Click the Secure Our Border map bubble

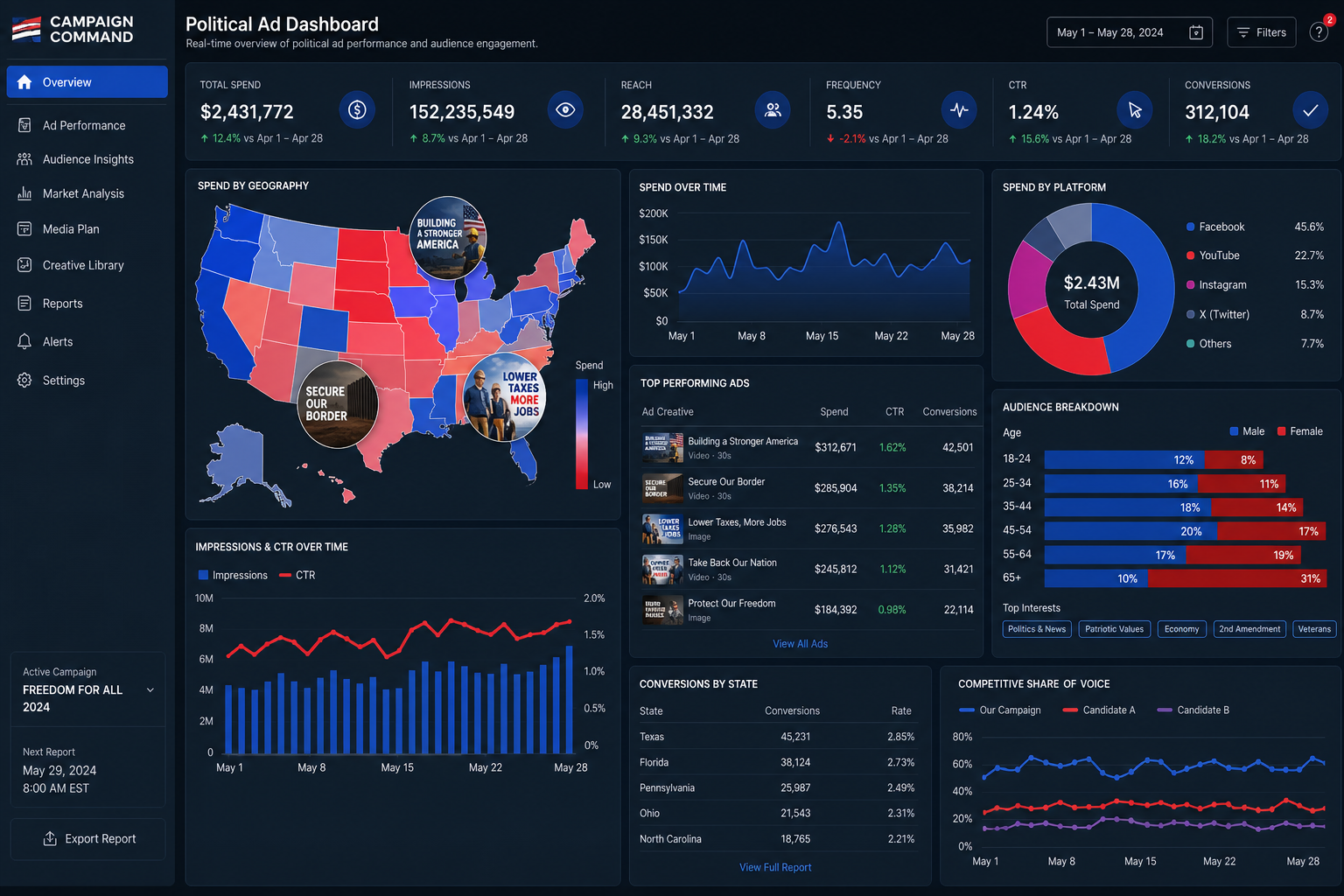pos(338,404)
